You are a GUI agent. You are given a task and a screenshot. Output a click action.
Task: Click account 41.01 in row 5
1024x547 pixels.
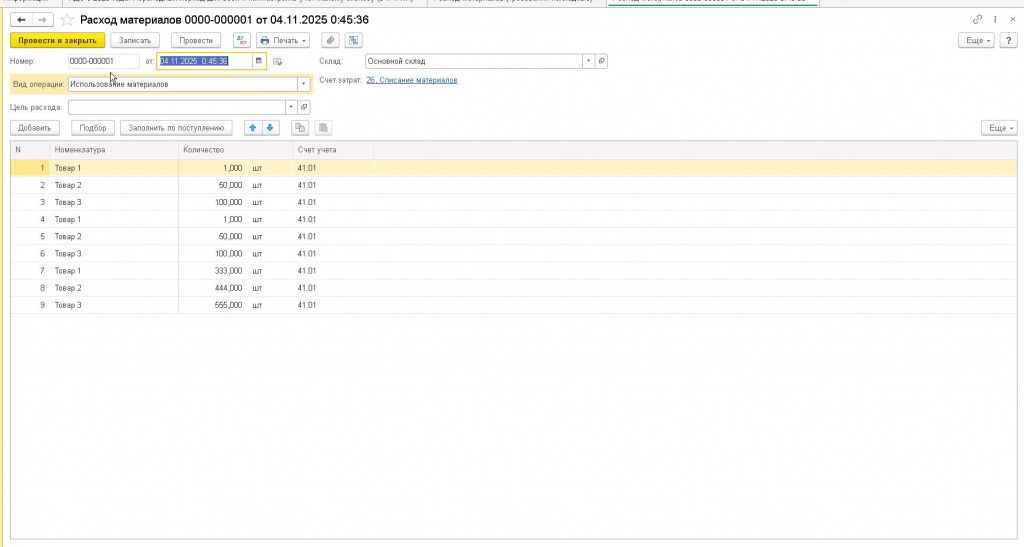(x=306, y=236)
